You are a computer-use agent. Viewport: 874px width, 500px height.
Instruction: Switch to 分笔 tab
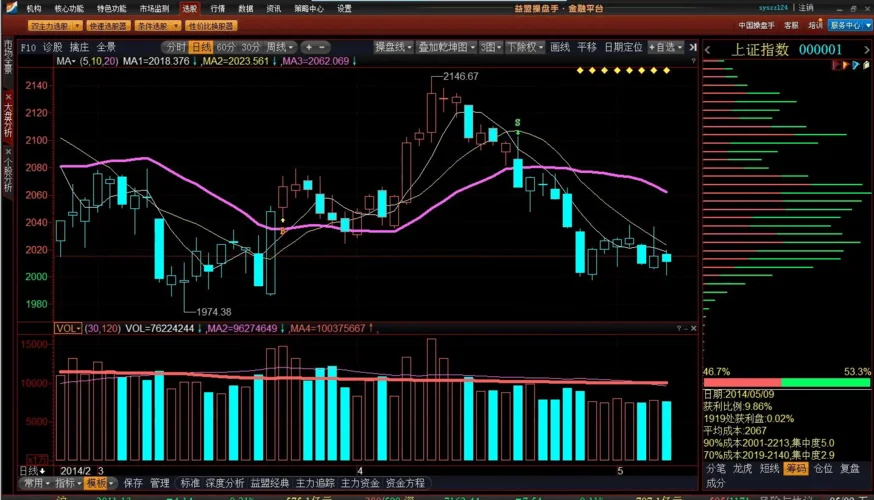716,469
